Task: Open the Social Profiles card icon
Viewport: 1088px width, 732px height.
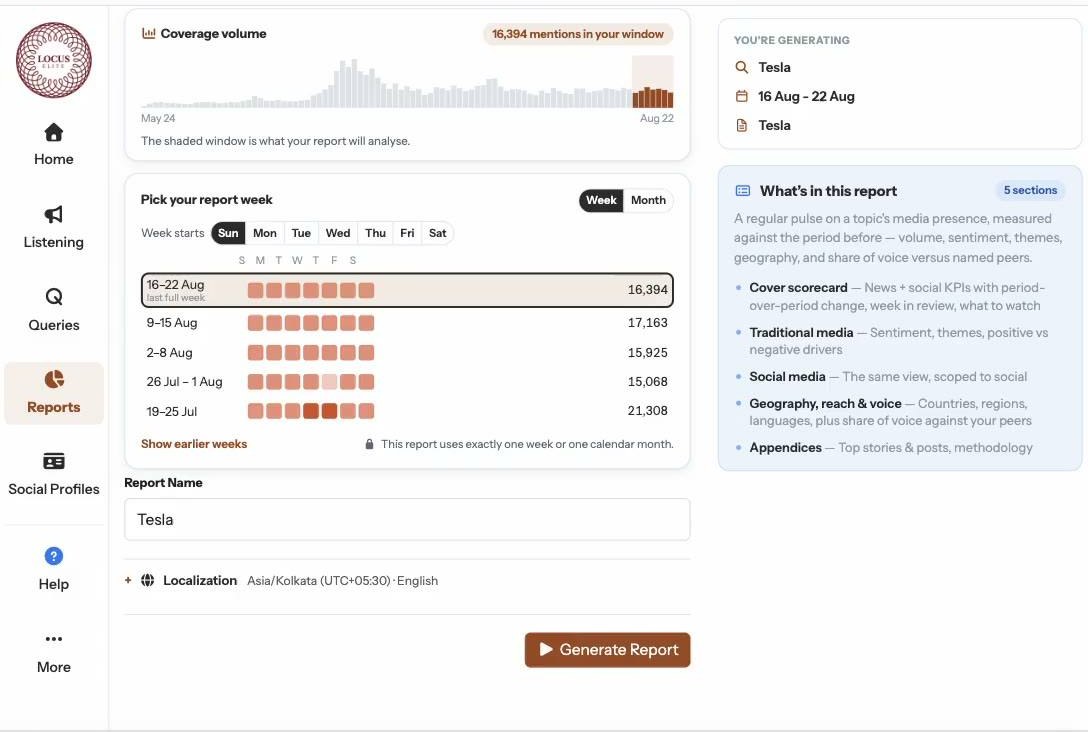Action: tap(53, 461)
